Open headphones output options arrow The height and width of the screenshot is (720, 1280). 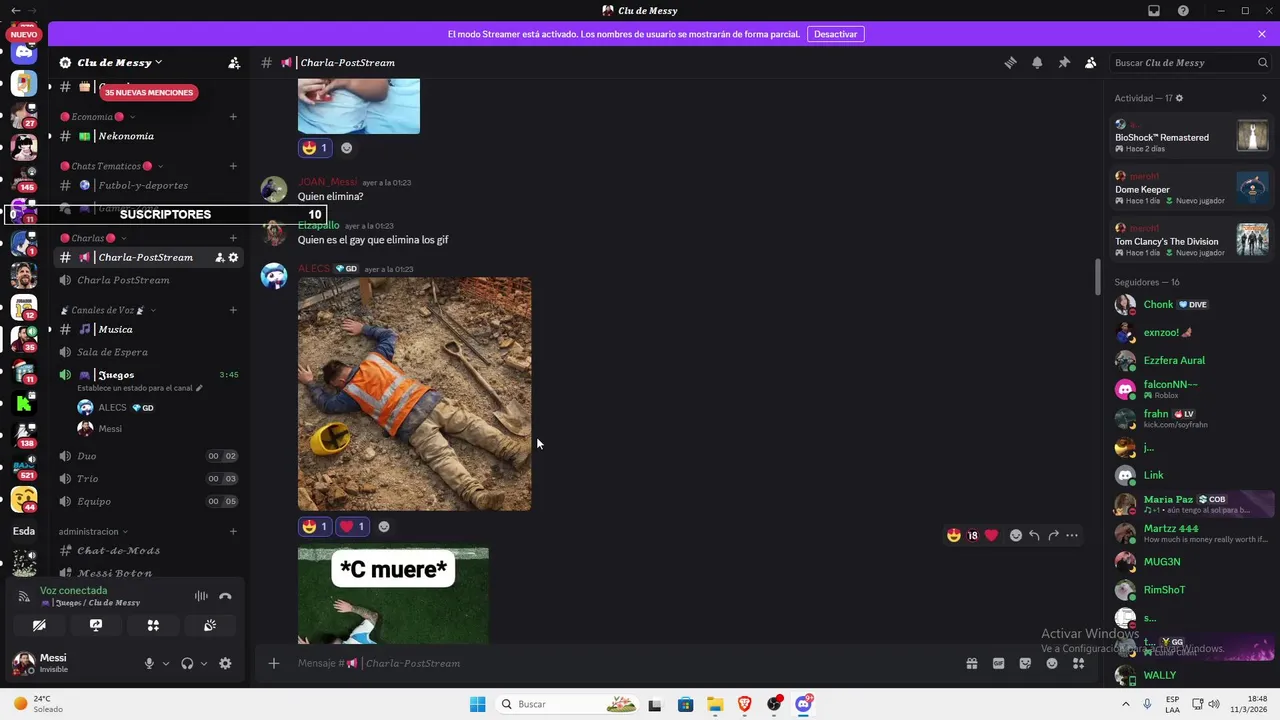204,663
